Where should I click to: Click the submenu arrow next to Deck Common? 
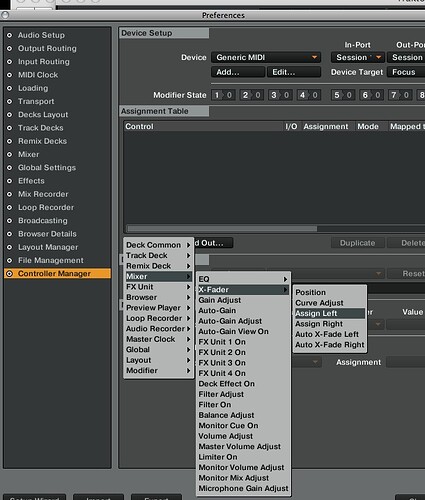tap(188, 245)
